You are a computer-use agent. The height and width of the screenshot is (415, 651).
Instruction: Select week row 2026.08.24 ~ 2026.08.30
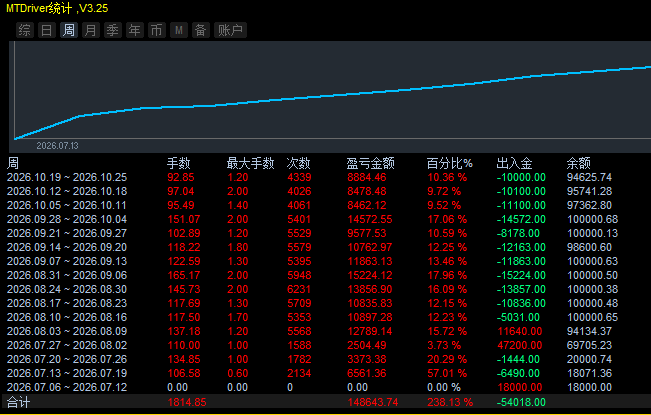point(326,289)
